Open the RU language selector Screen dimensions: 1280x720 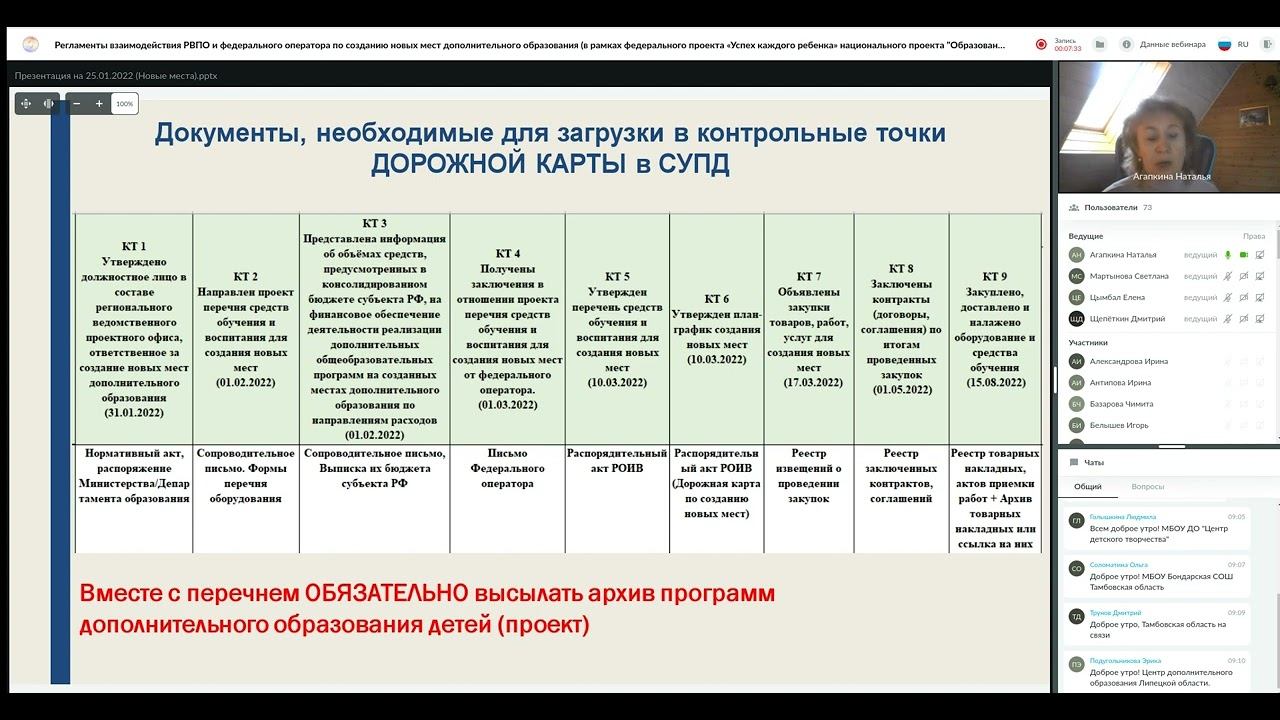pyautogui.click(x=1243, y=44)
